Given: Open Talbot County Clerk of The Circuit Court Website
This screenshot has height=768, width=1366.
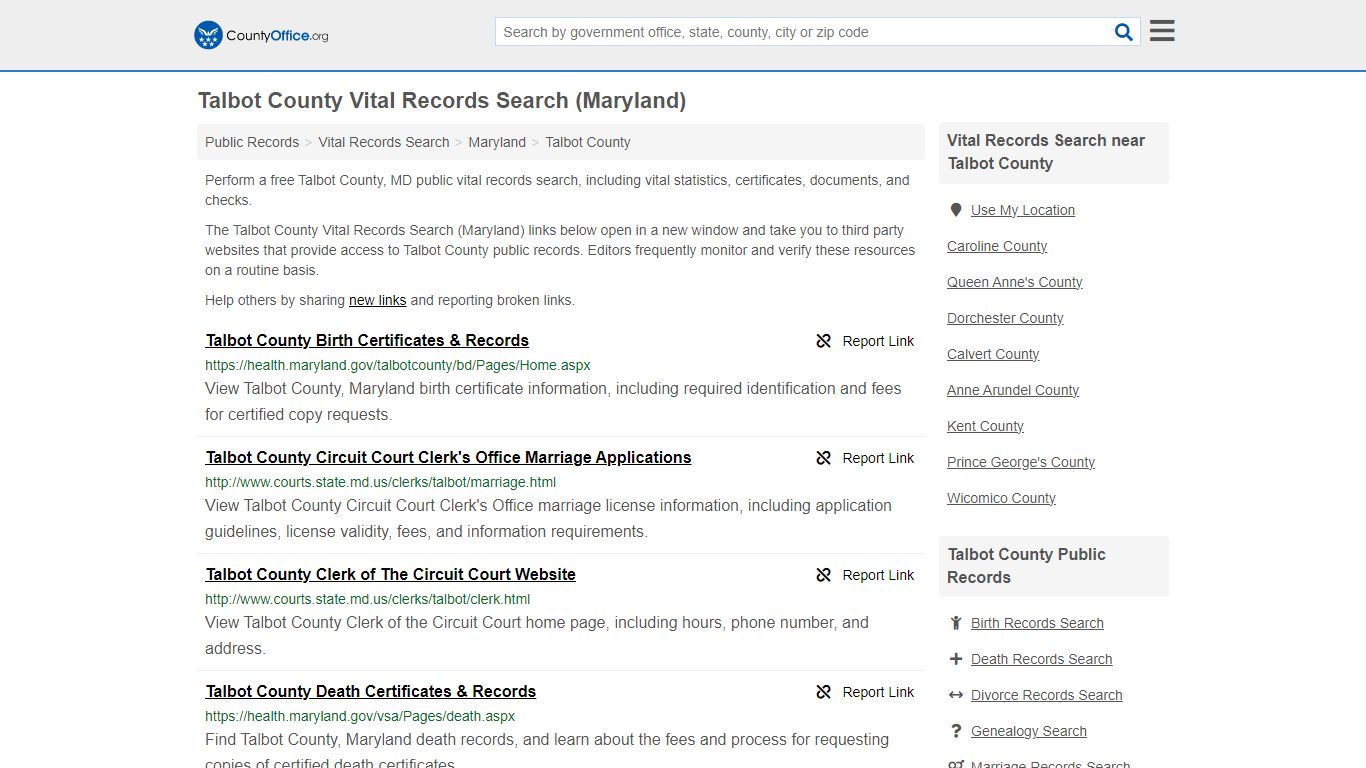Looking at the screenshot, I should pyautogui.click(x=391, y=574).
